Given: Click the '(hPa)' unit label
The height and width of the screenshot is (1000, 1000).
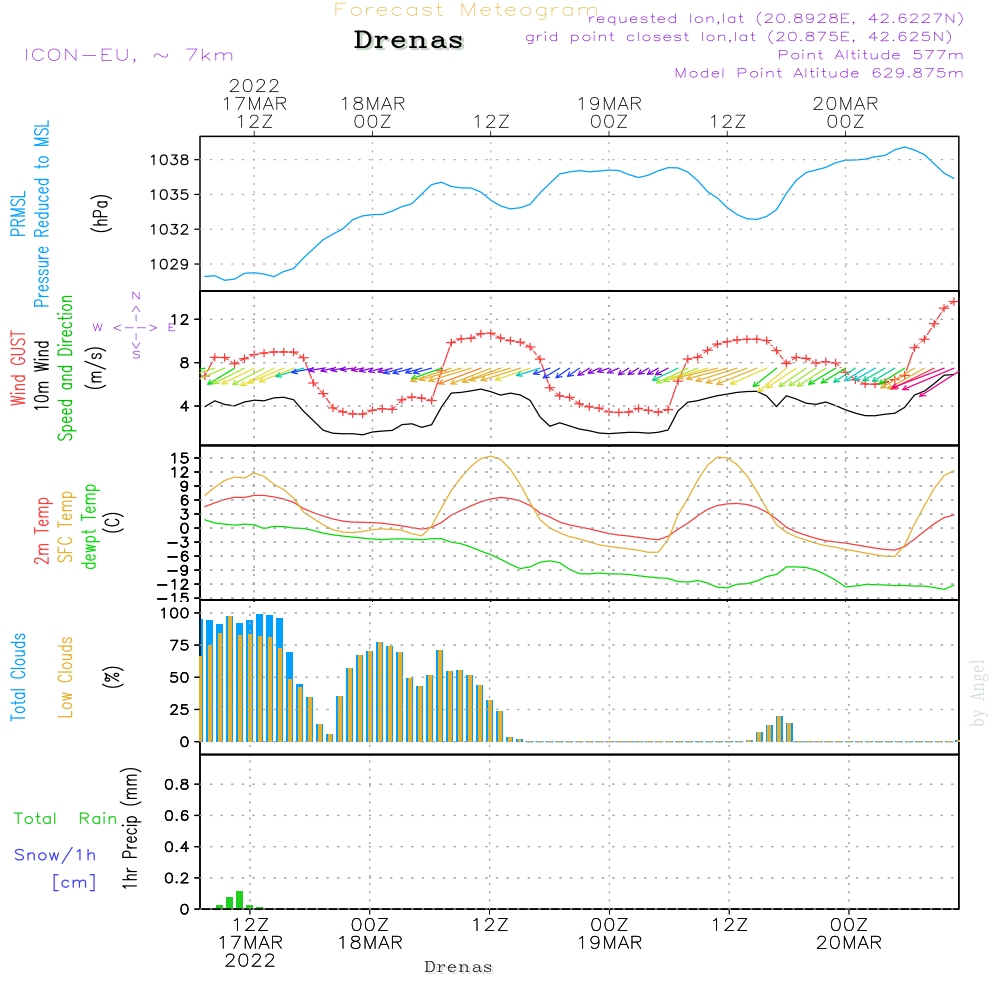Looking at the screenshot, I should tap(101, 214).
